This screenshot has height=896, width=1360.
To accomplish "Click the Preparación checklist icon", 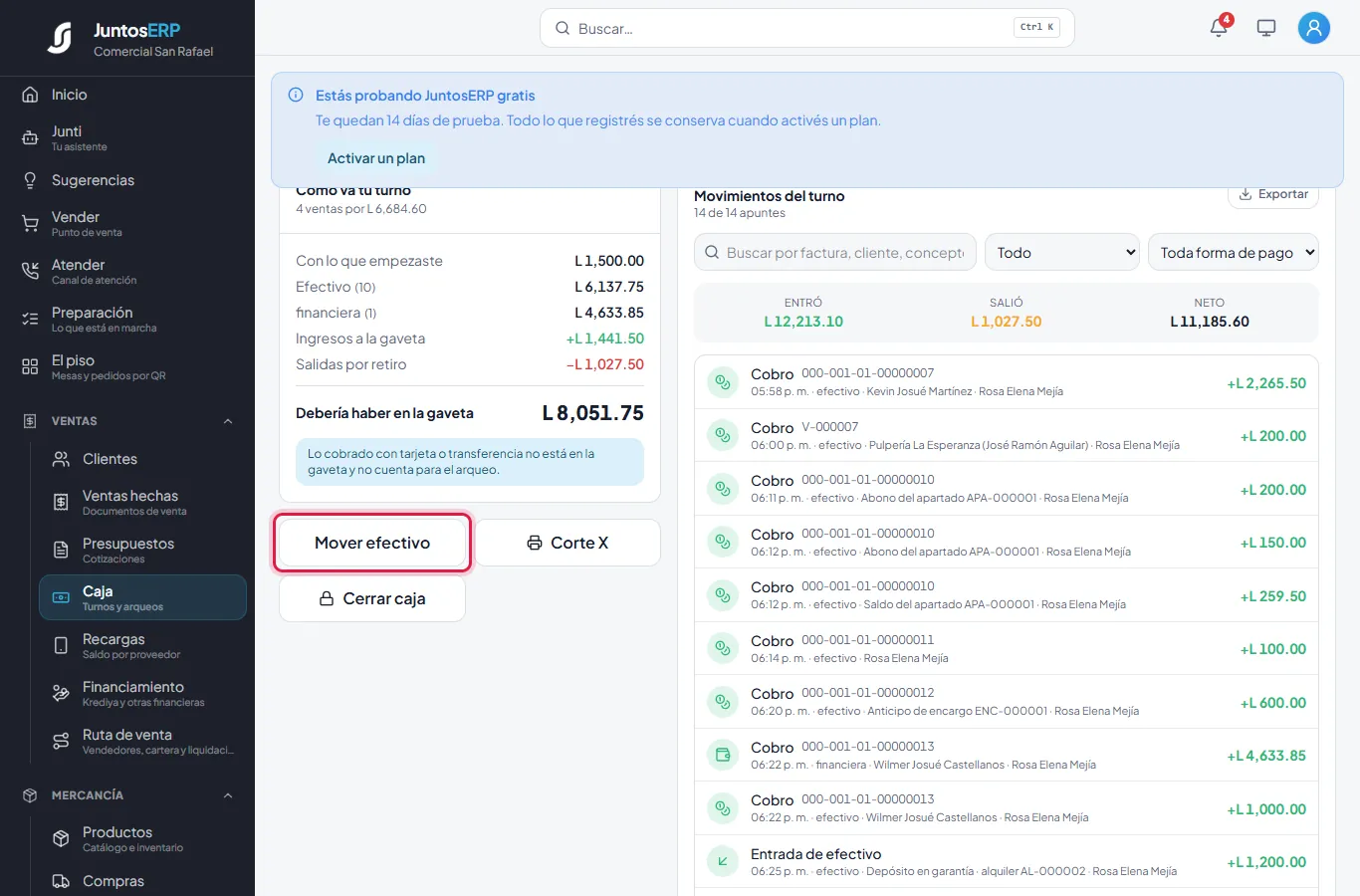I will (30, 320).
